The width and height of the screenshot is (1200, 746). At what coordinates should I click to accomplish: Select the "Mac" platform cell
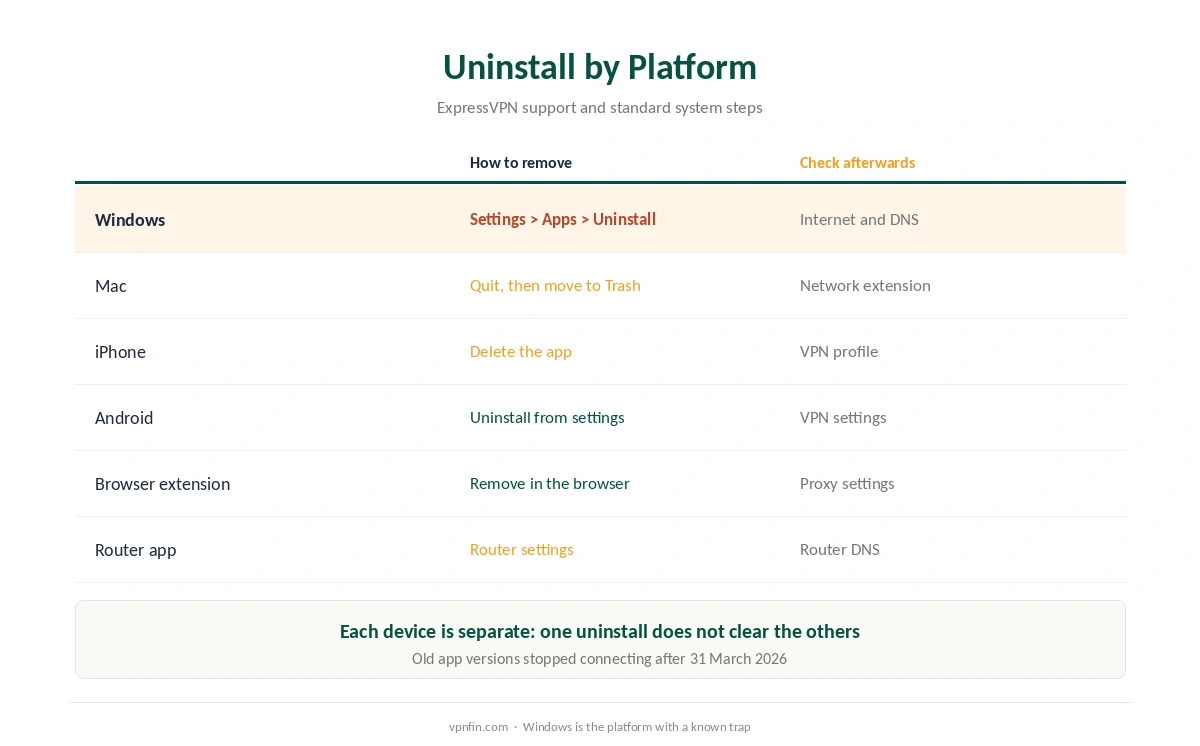(x=111, y=286)
